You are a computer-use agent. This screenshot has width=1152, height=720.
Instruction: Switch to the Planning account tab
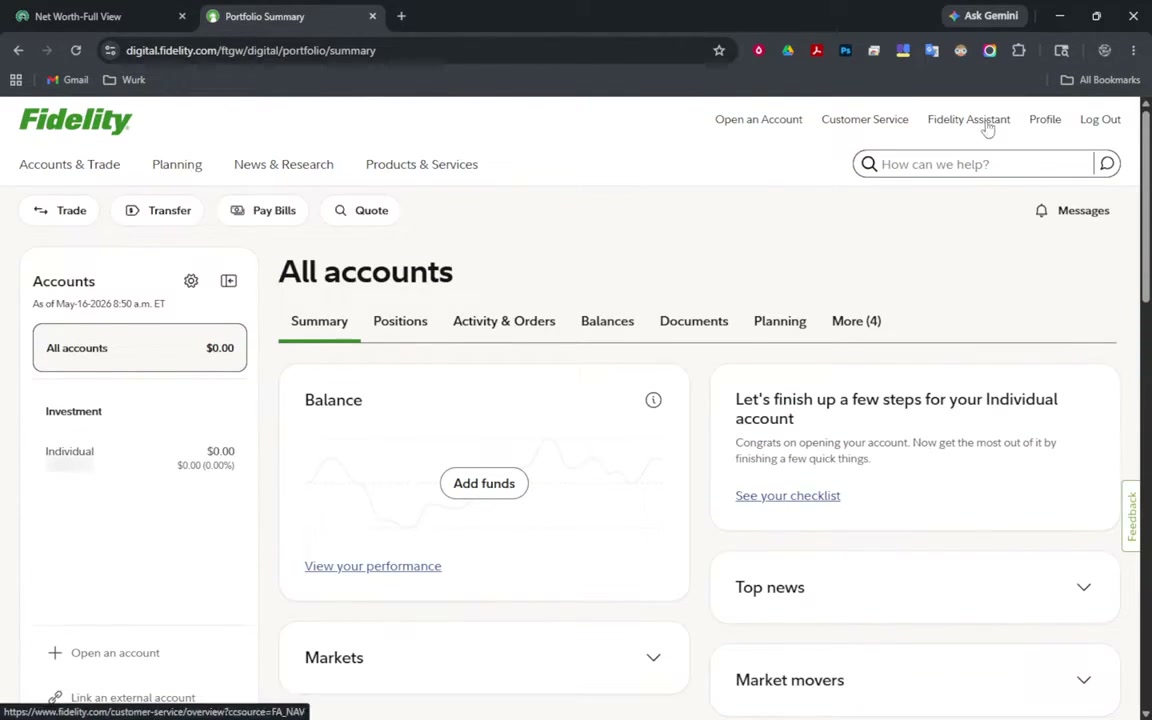point(780,321)
